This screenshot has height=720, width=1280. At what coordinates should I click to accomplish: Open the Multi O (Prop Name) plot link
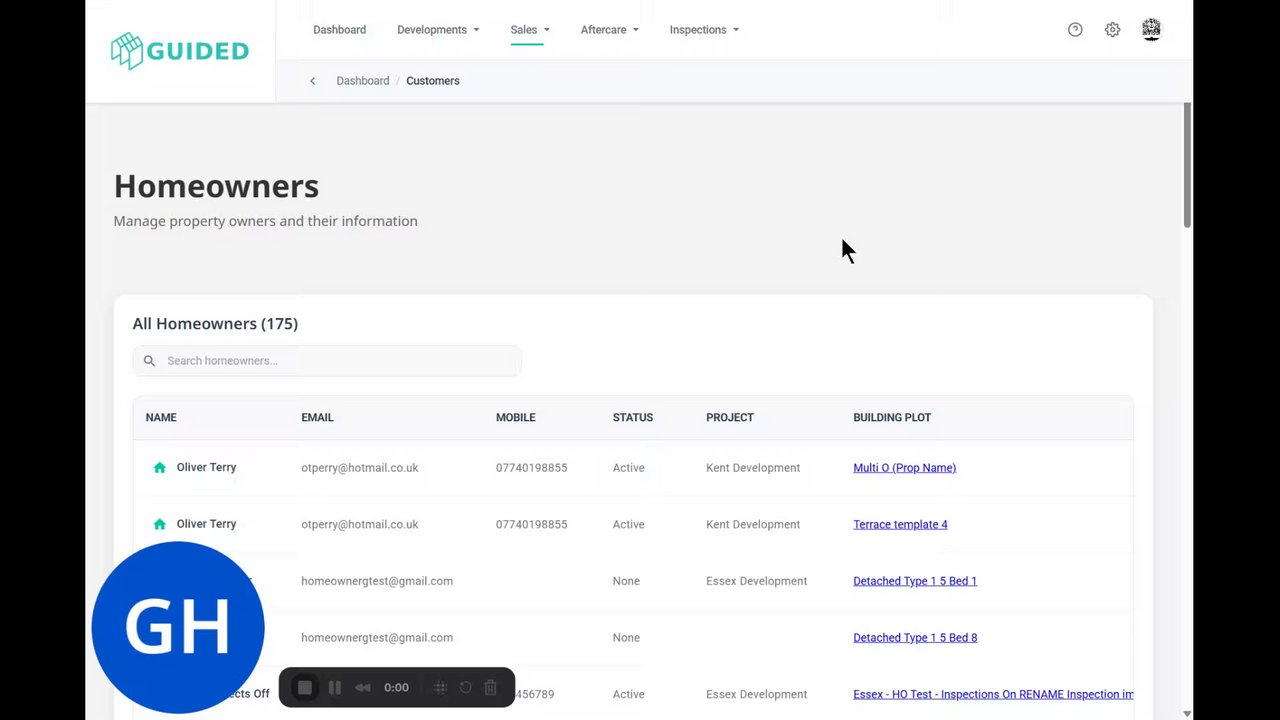pyautogui.click(x=904, y=468)
